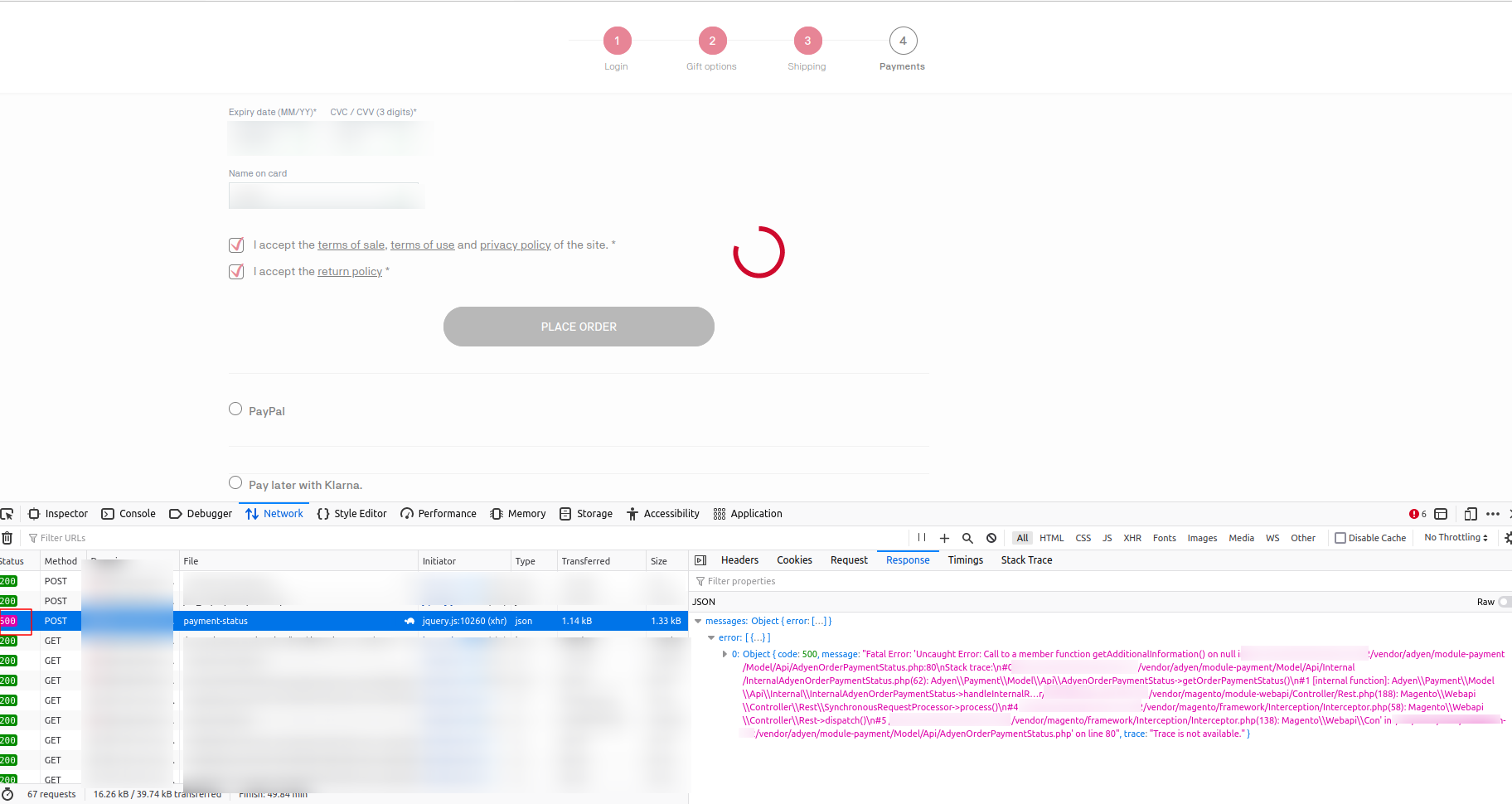The height and width of the screenshot is (804, 1512).
Task: Uncheck the return policy acceptance checkbox
Action: coord(236,271)
